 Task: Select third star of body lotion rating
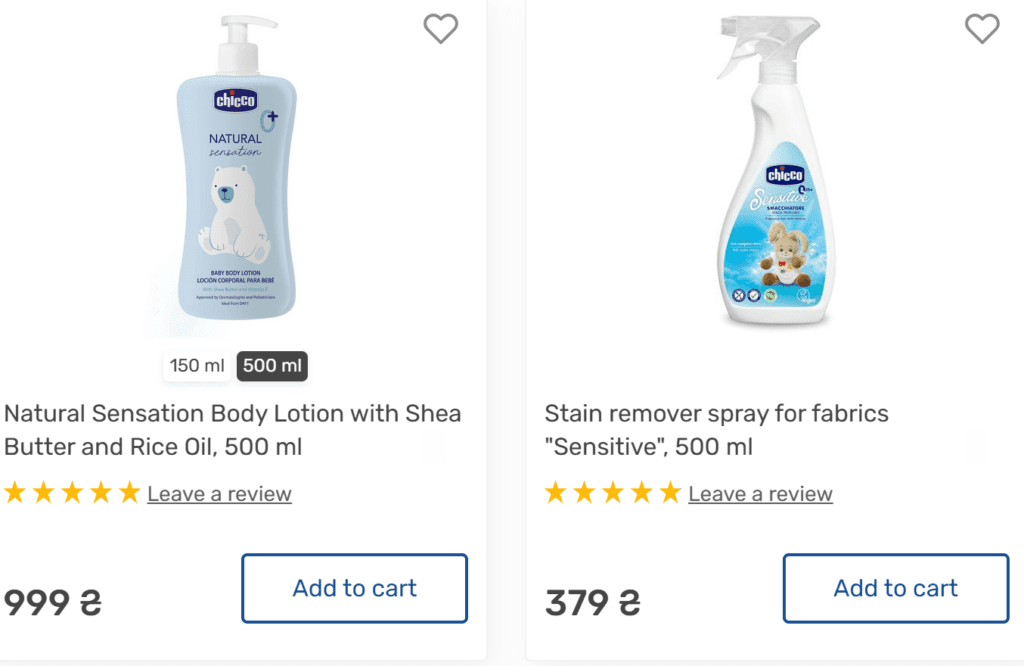[x=72, y=492]
